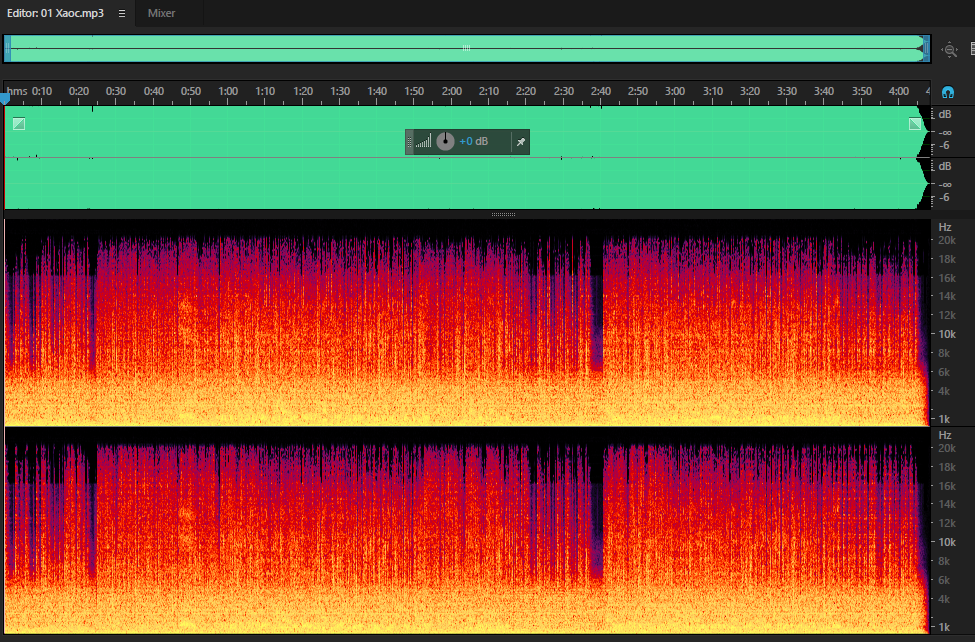Click the hms time format label
The height and width of the screenshot is (642, 975).
coord(17,91)
